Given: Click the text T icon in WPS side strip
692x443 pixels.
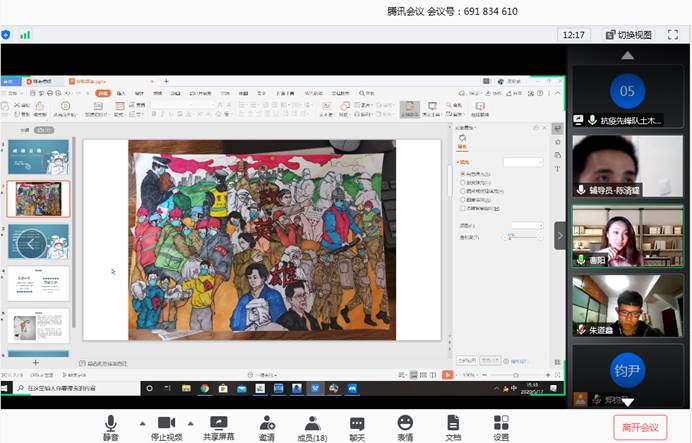Looking at the screenshot, I should coord(558,169).
